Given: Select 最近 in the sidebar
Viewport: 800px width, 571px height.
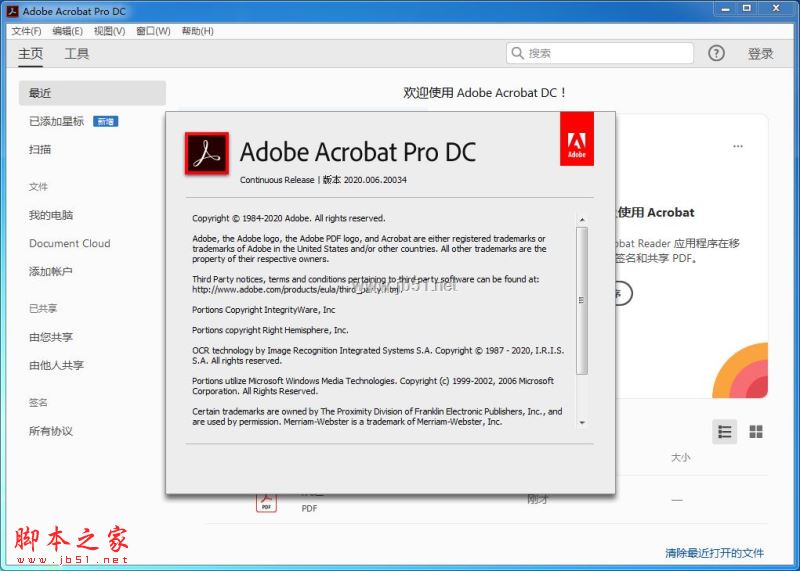Looking at the screenshot, I should tap(92, 93).
